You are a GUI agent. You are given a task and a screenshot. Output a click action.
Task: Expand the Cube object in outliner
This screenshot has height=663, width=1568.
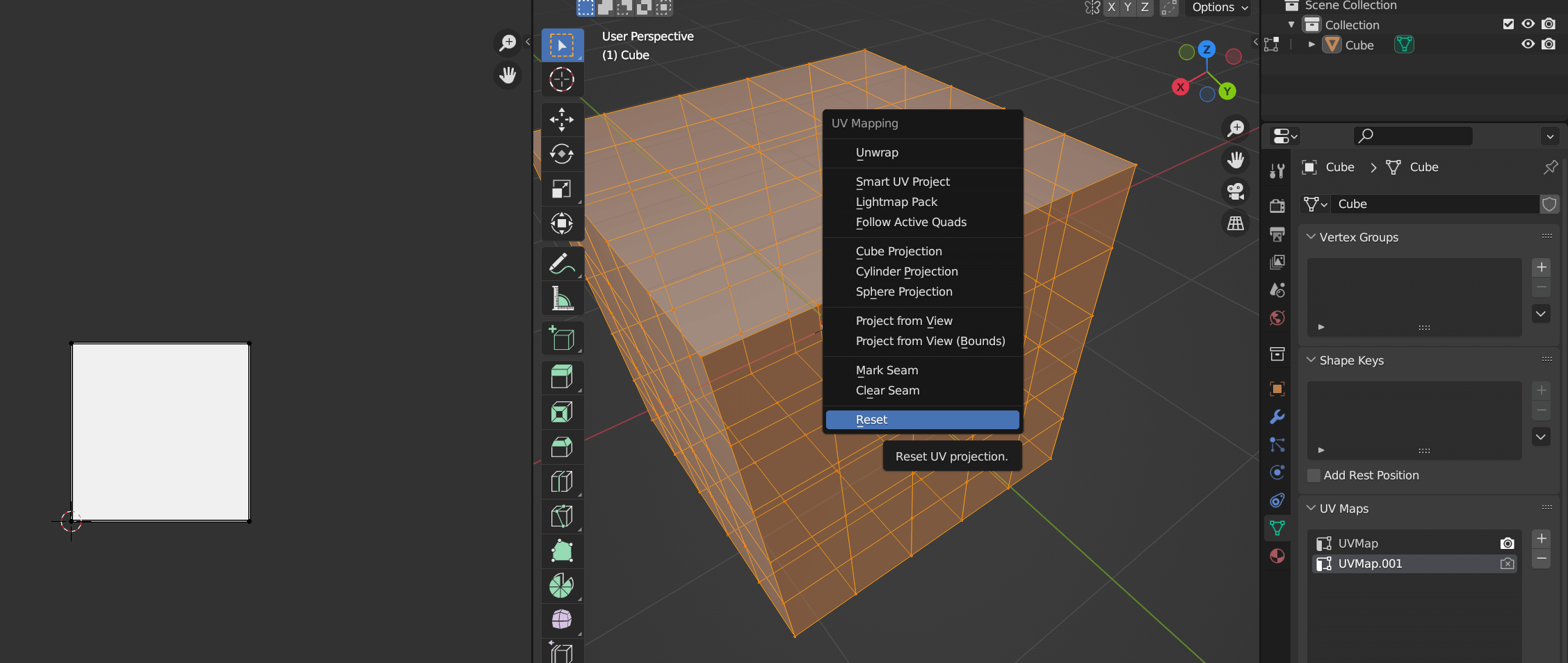pos(1311,45)
